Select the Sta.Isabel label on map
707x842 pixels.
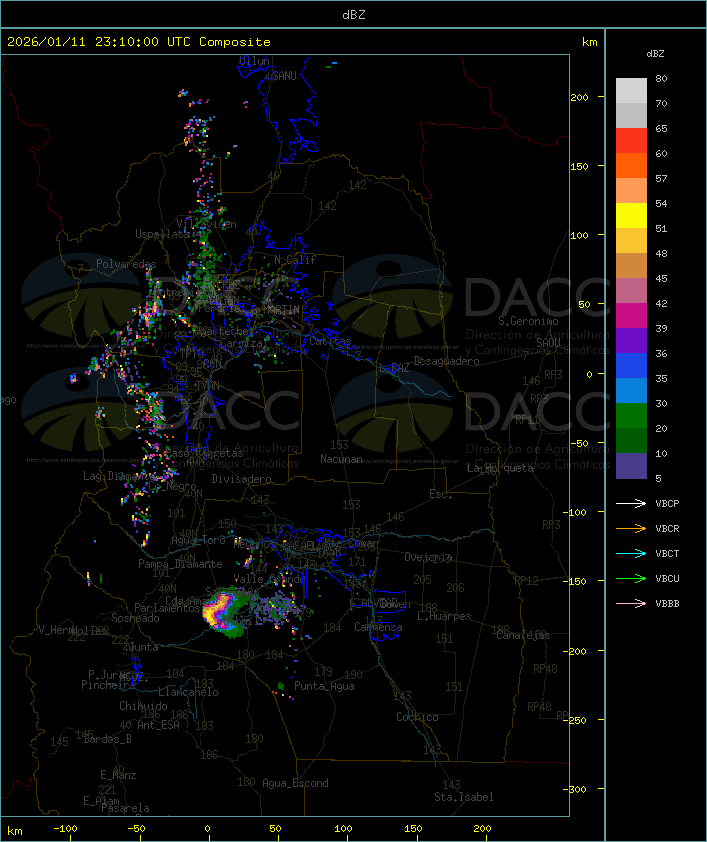point(464,797)
